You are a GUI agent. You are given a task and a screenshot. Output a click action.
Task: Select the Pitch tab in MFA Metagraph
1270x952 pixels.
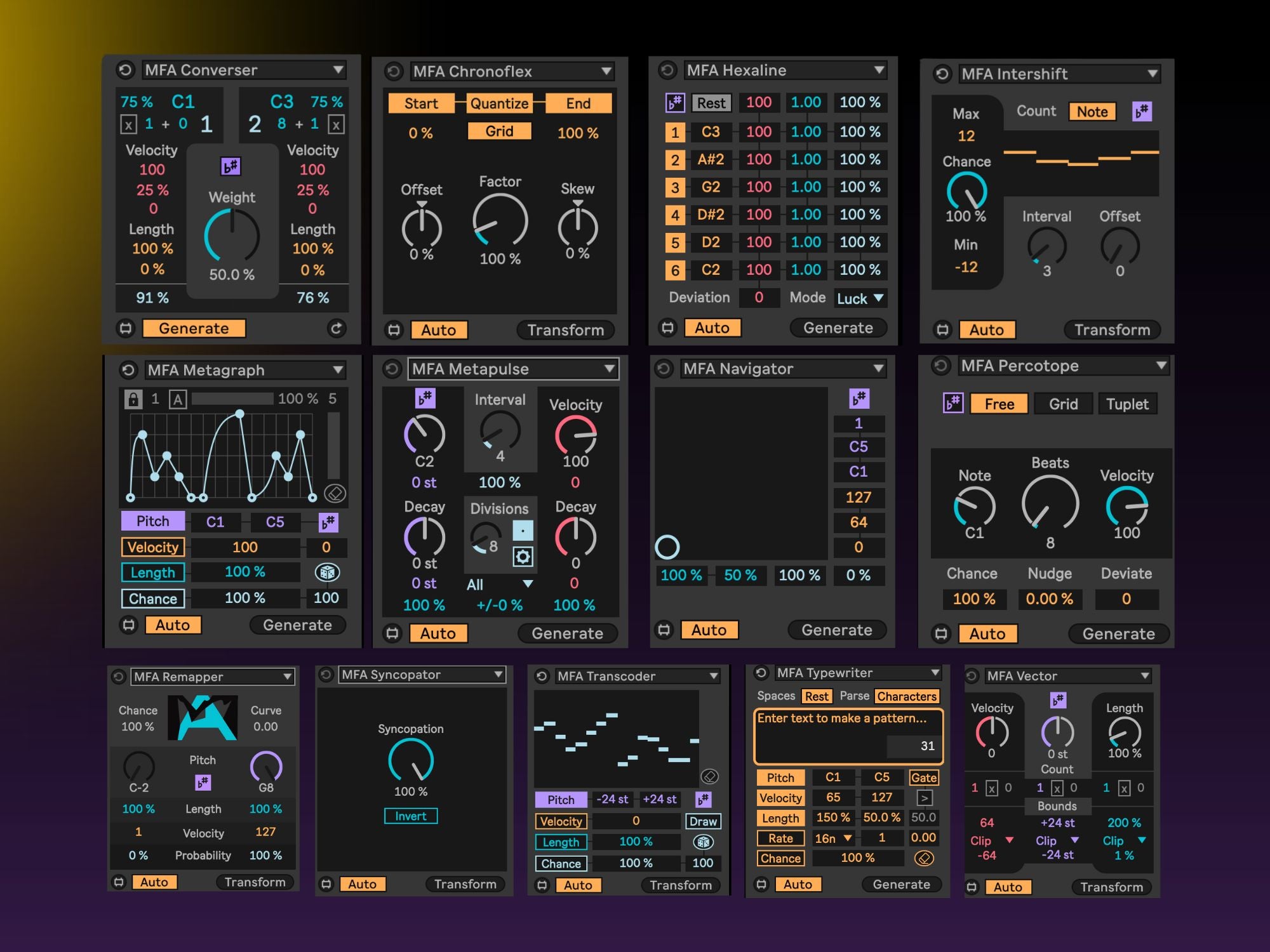(x=153, y=521)
